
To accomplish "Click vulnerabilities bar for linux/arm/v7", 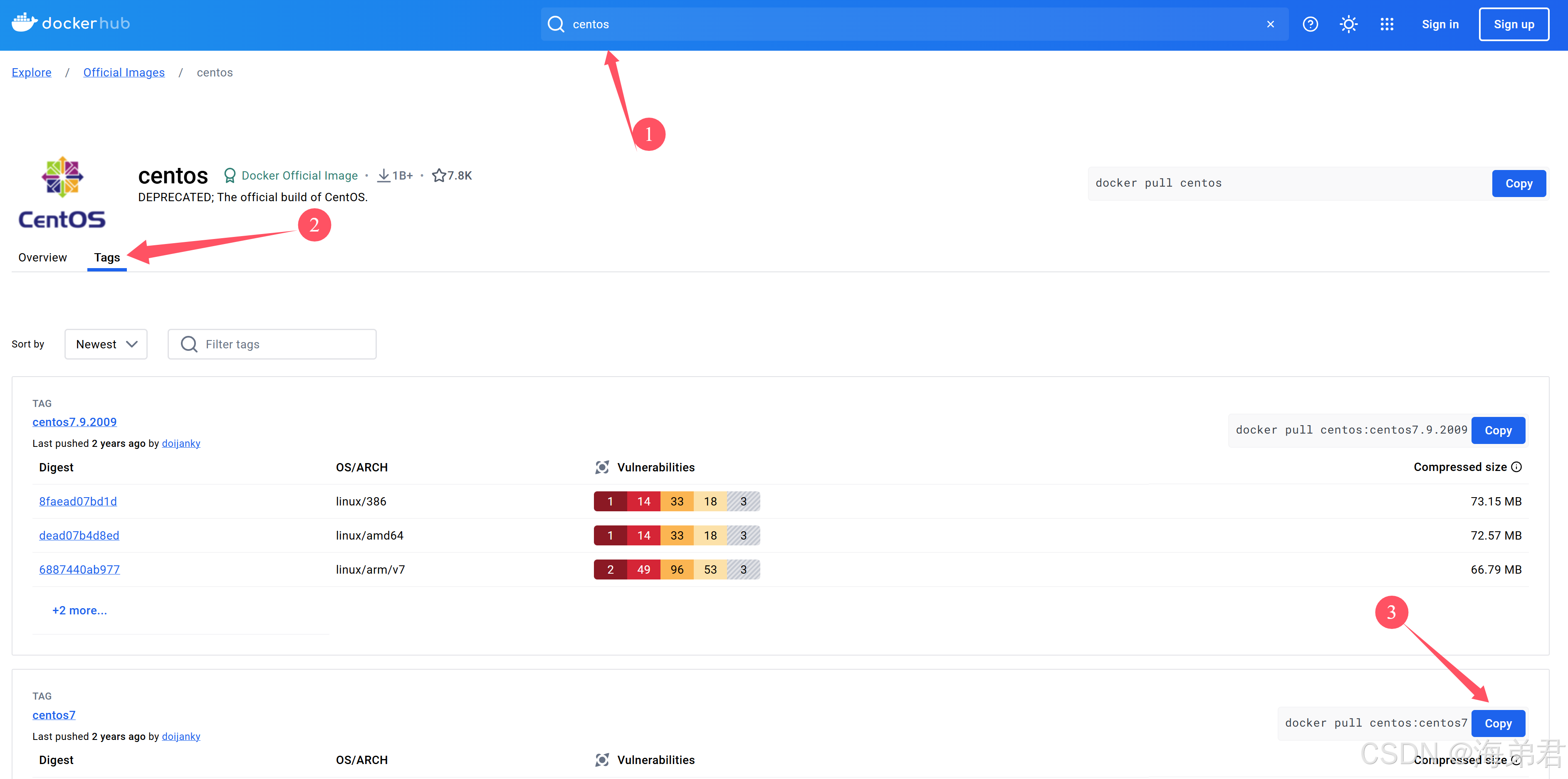I will (676, 569).
